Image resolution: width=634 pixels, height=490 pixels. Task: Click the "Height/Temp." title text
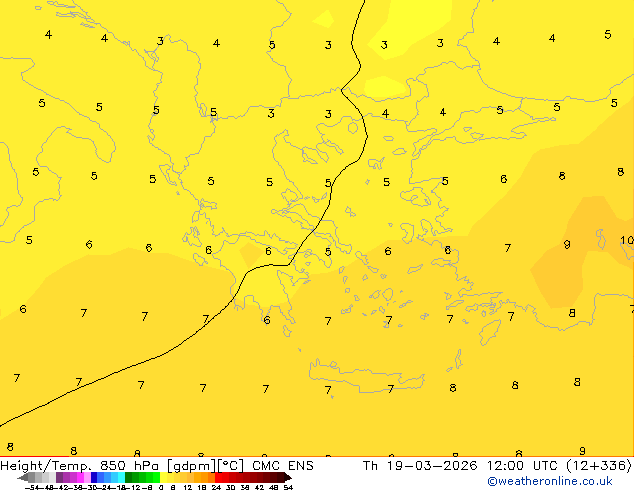46,466
